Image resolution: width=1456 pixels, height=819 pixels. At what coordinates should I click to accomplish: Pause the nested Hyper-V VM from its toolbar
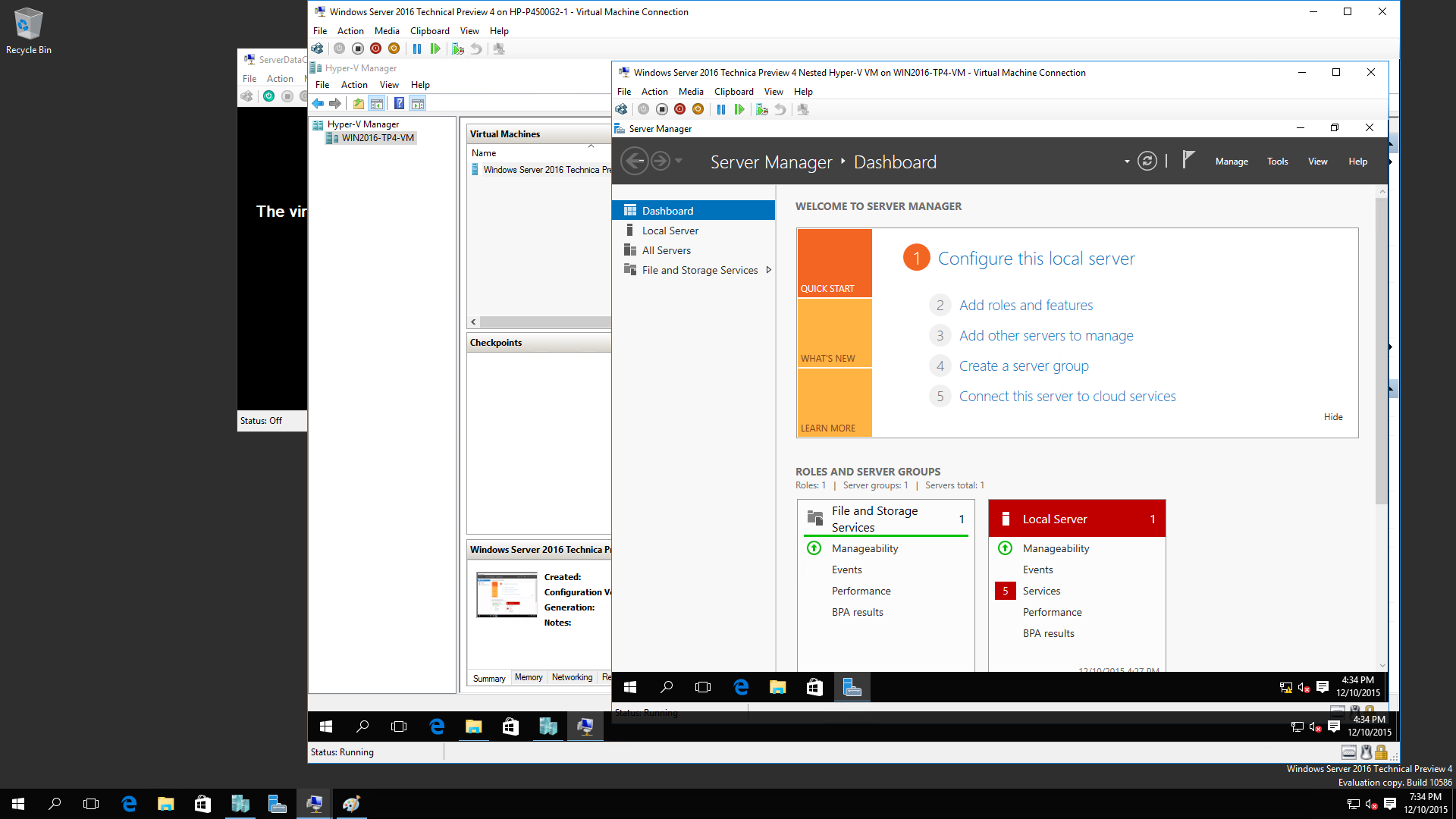point(720,109)
